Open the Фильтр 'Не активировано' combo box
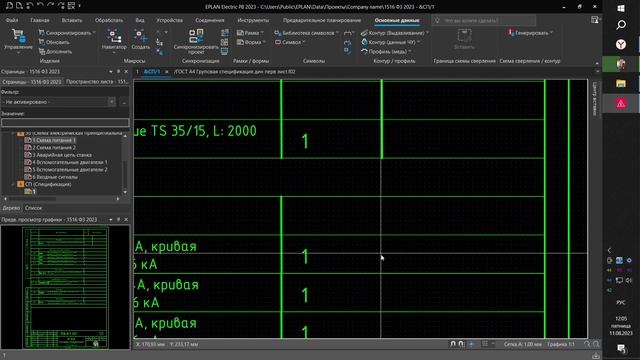640x360 pixels. coord(59,102)
